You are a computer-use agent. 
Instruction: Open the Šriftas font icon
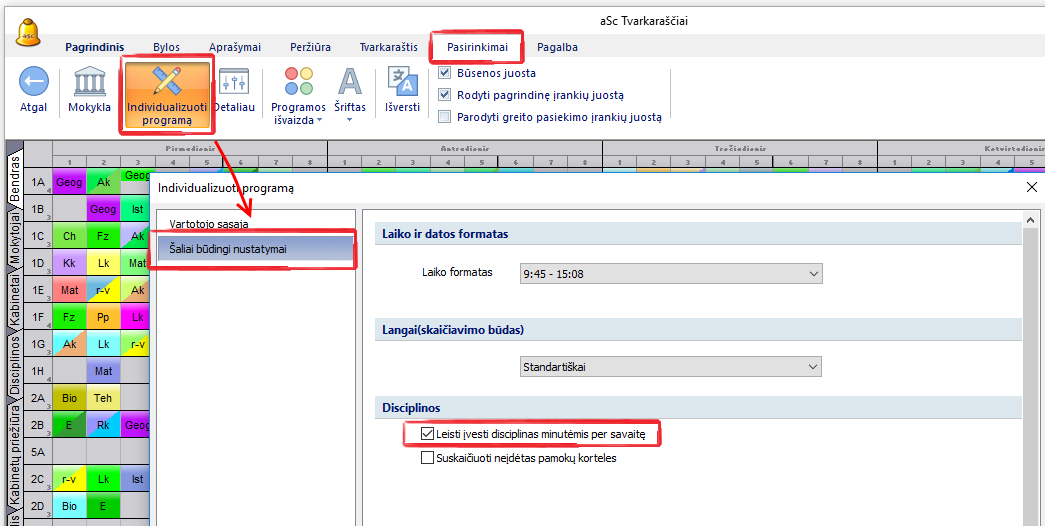350,82
